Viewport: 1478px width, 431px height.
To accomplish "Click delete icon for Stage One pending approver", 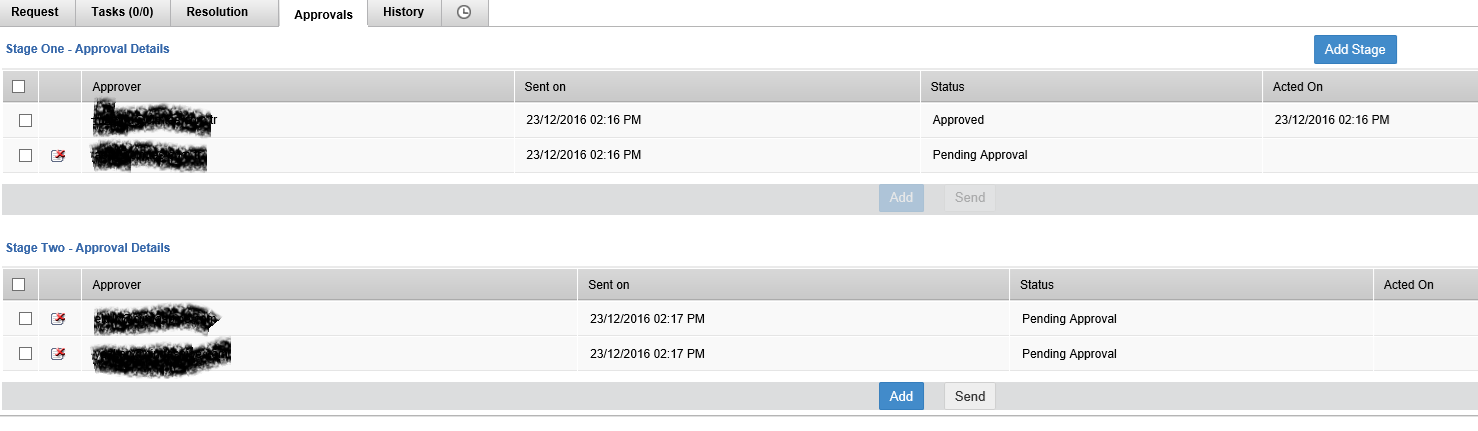I will click(x=58, y=156).
